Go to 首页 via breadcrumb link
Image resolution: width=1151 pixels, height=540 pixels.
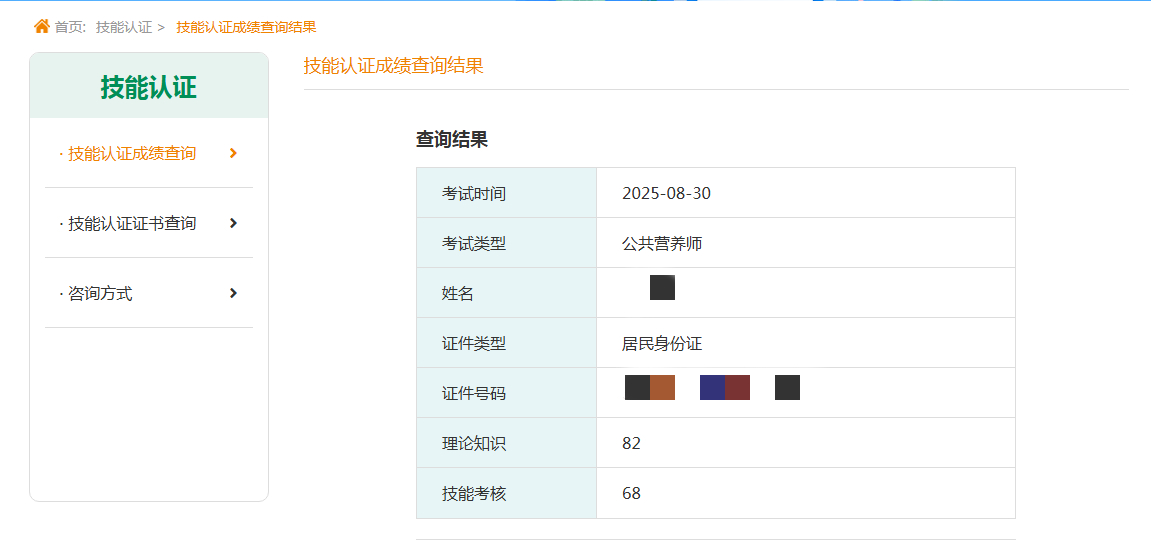[x=68, y=27]
